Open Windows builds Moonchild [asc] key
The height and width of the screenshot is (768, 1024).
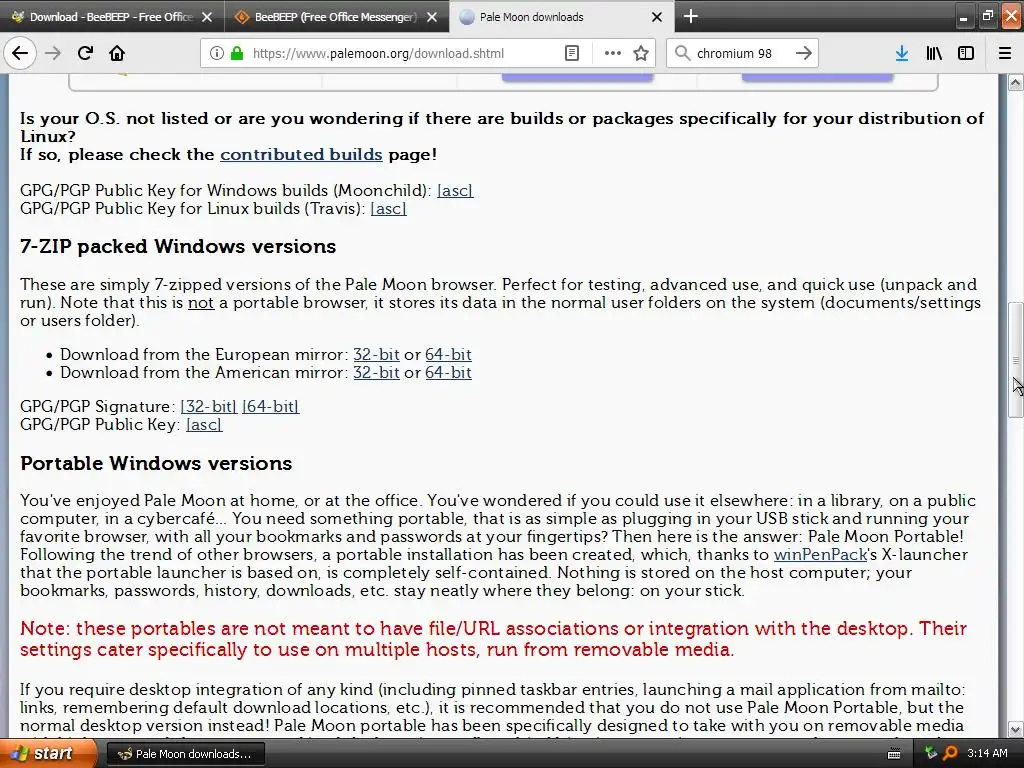point(455,191)
